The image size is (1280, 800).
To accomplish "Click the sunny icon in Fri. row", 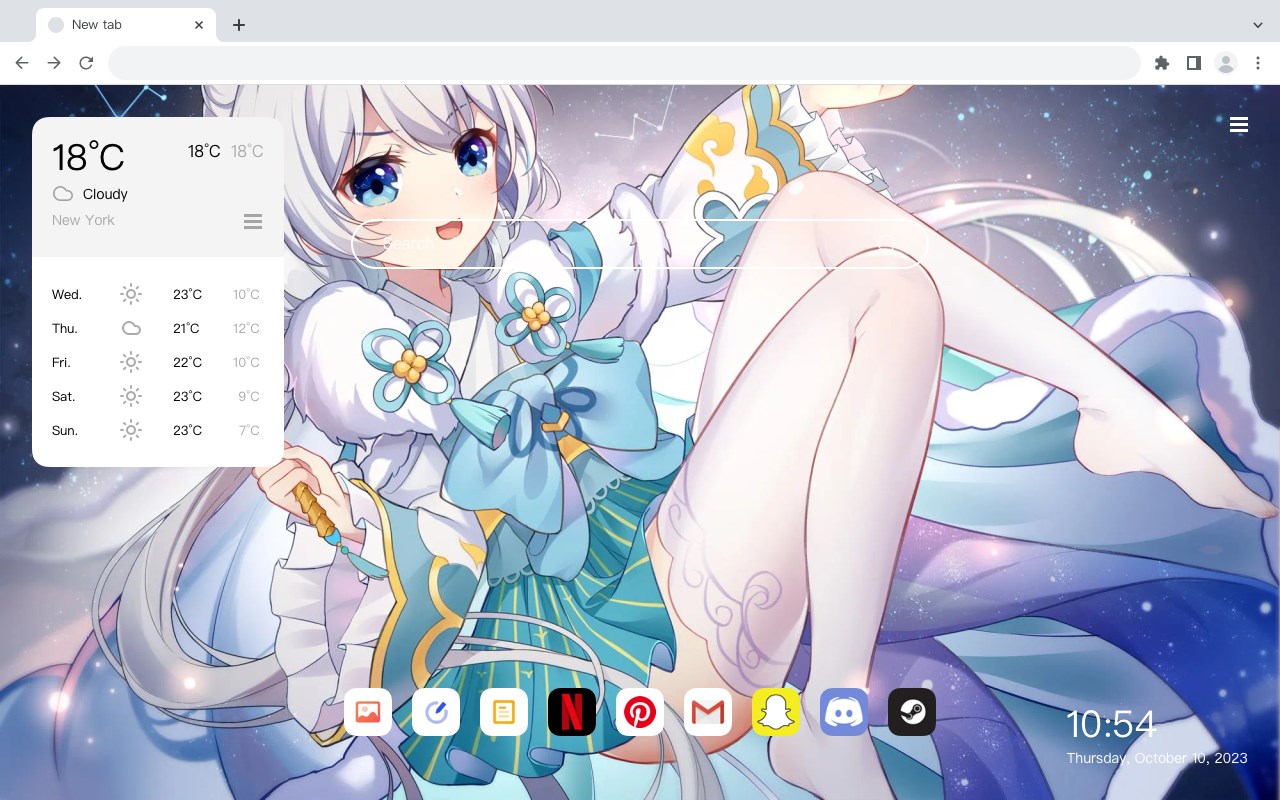I will [131, 362].
